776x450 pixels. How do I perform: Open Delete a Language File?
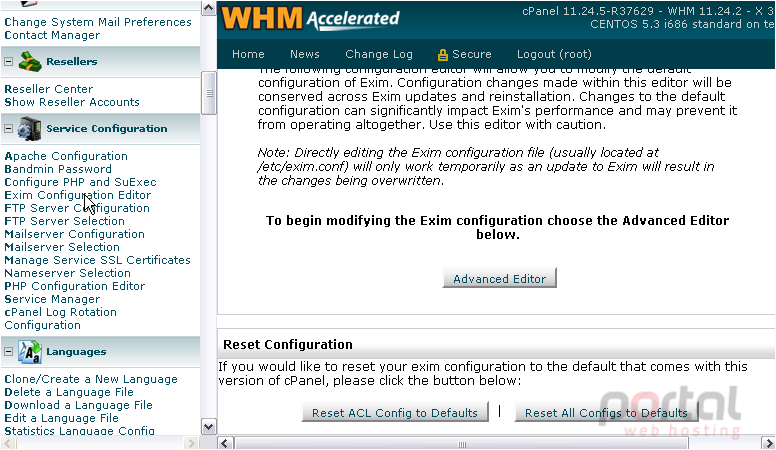pos(69,392)
